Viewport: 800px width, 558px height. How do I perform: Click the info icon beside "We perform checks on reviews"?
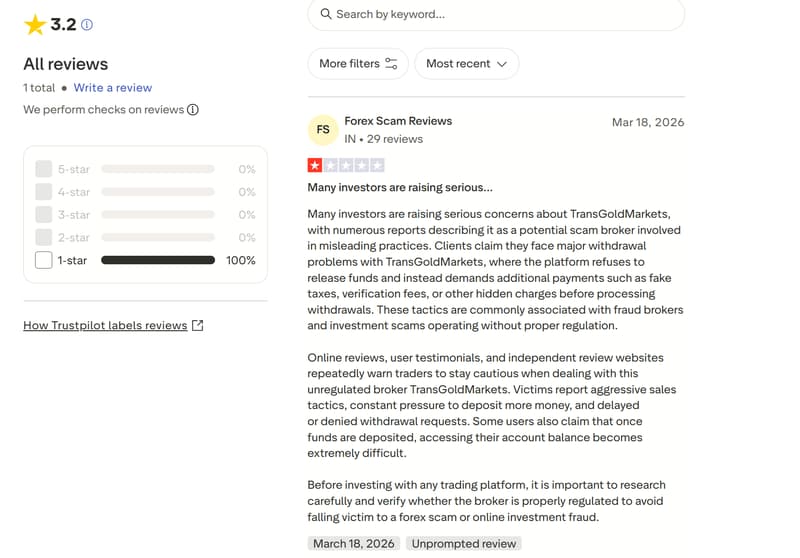[x=192, y=110]
